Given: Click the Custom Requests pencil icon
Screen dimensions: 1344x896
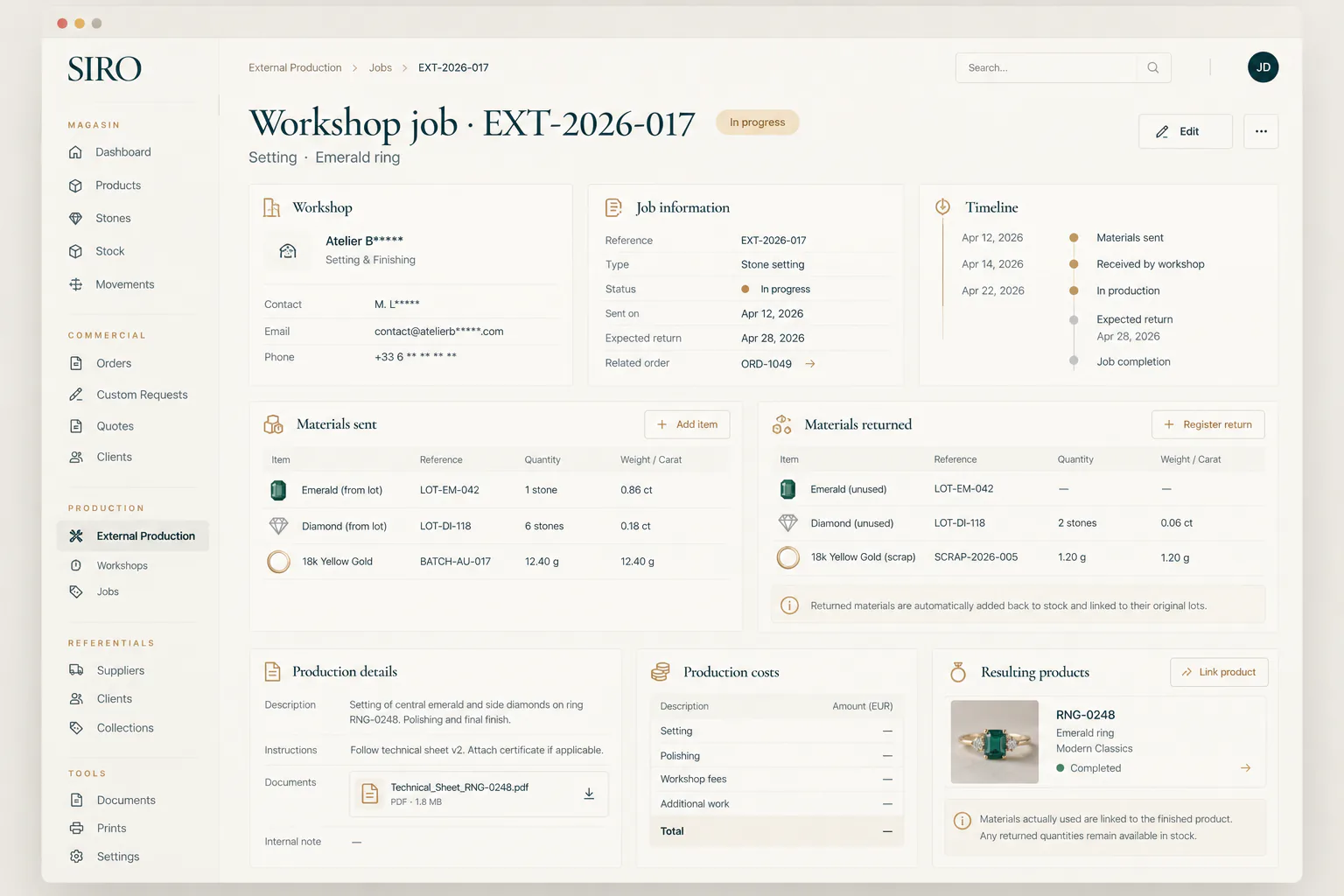Looking at the screenshot, I should (76, 395).
